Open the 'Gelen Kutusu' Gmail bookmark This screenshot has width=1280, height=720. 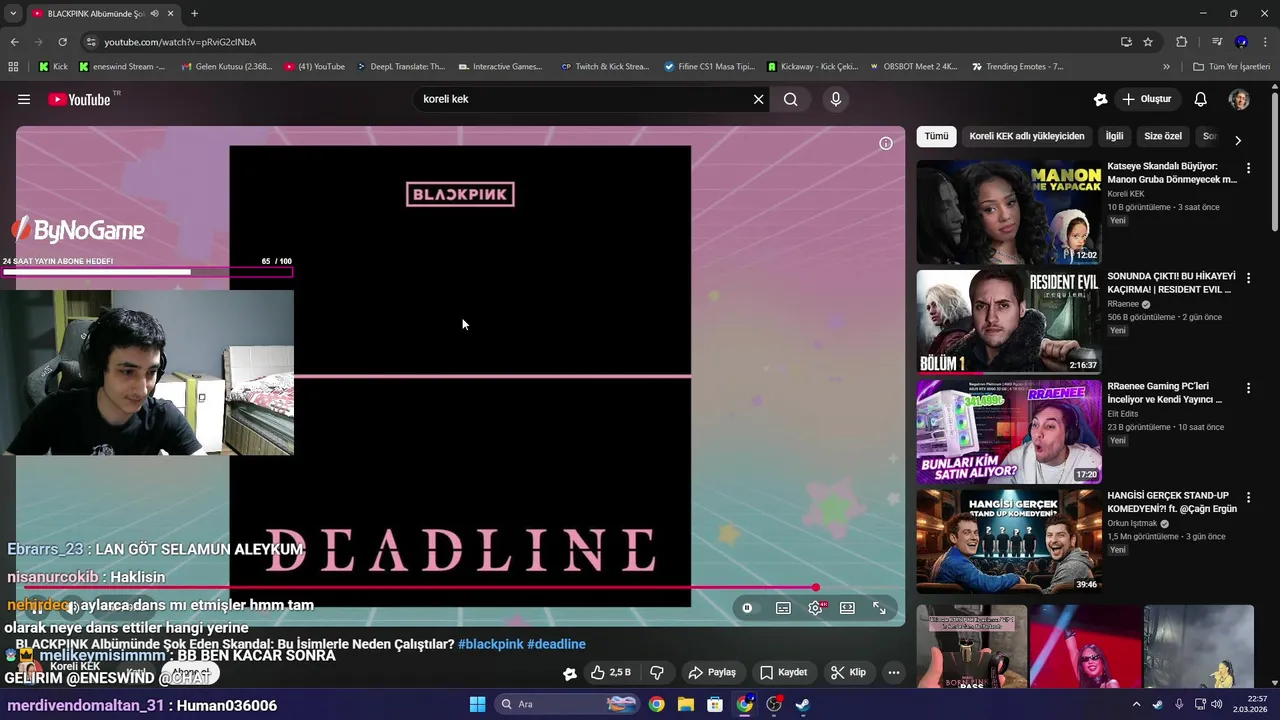click(226, 67)
